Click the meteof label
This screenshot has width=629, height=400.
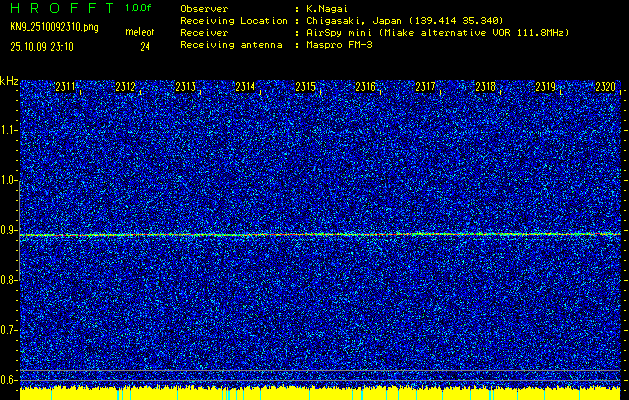click(x=138, y=33)
